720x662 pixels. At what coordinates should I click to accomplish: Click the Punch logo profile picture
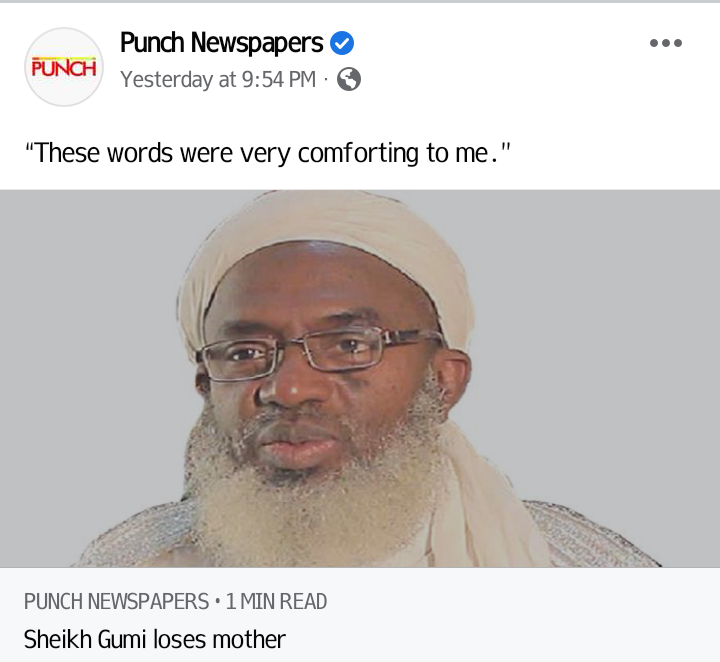pos(64,67)
